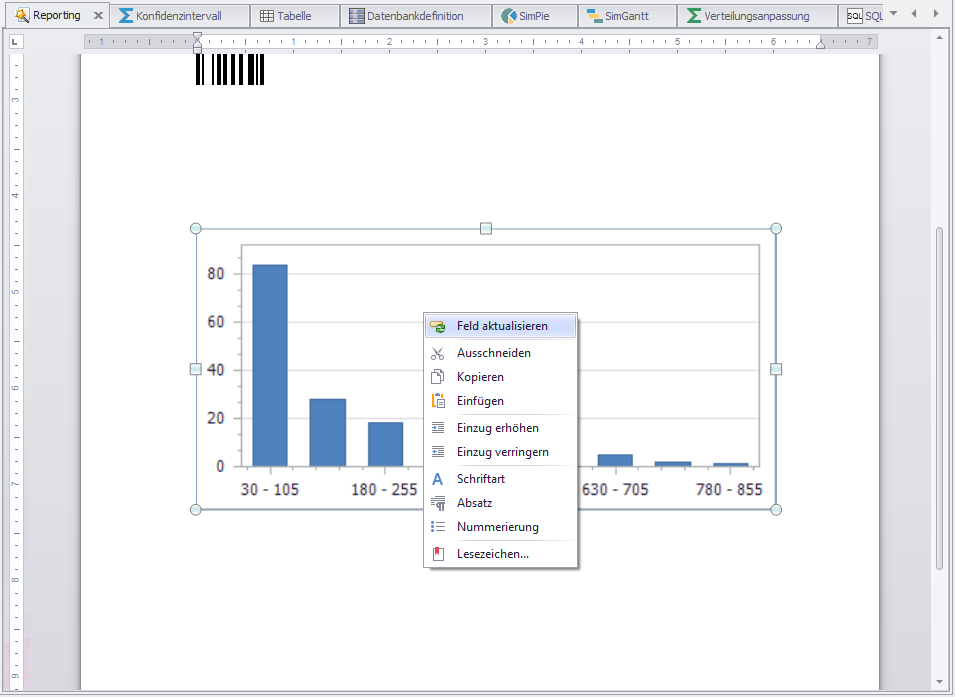Screen dimensions: 955x697
Task: Click the paragraph icon beside Absatz
Action: pyautogui.click(x=437, y=503)
